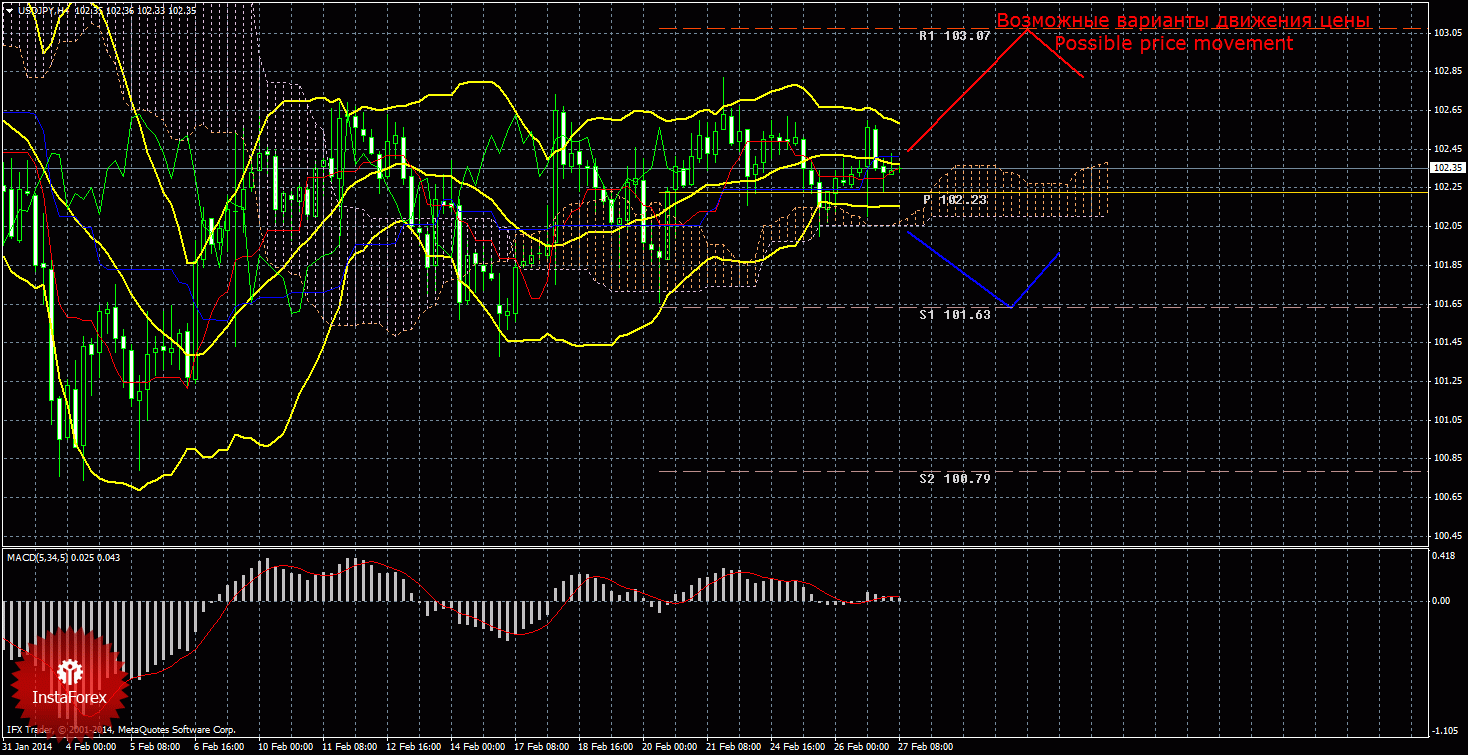
Task: Click the 27 Feb 08:00 time label
Action: 926,747
